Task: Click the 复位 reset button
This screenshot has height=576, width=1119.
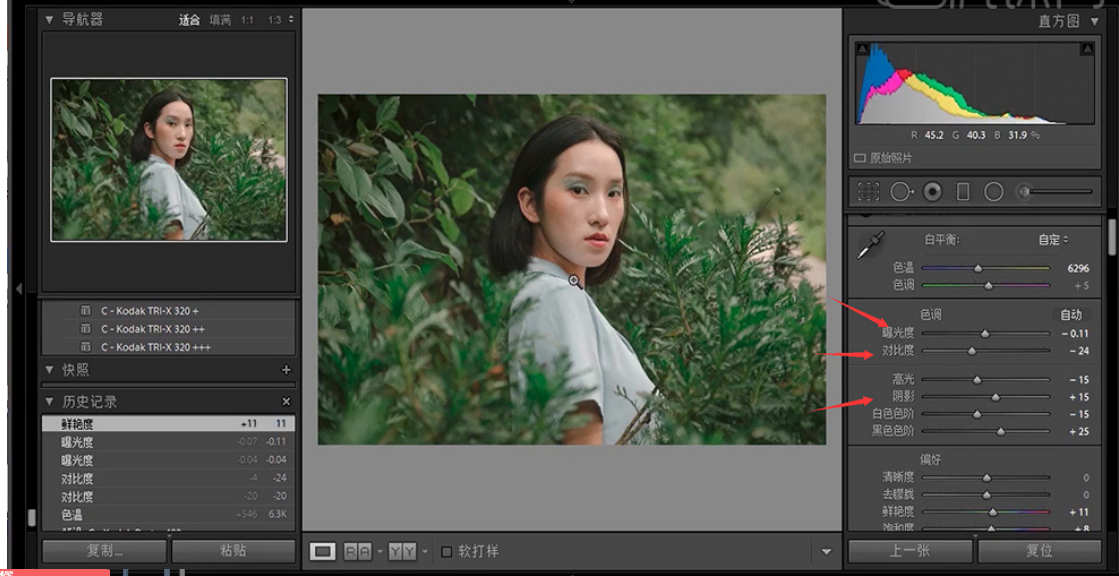Action: coord(1040,550)
